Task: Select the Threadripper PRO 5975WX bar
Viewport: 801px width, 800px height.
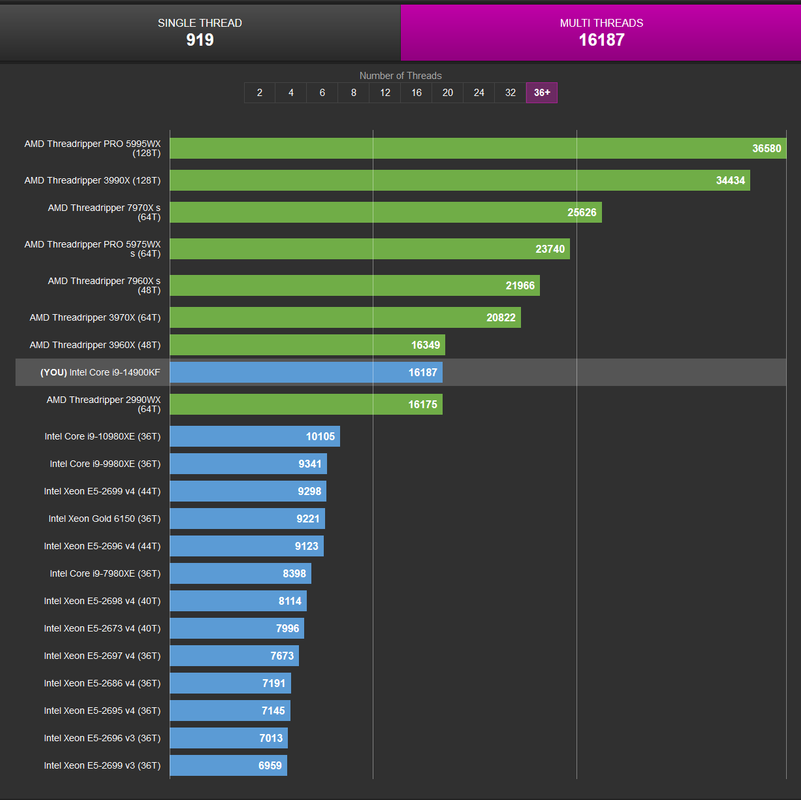Action: (370, 249)
